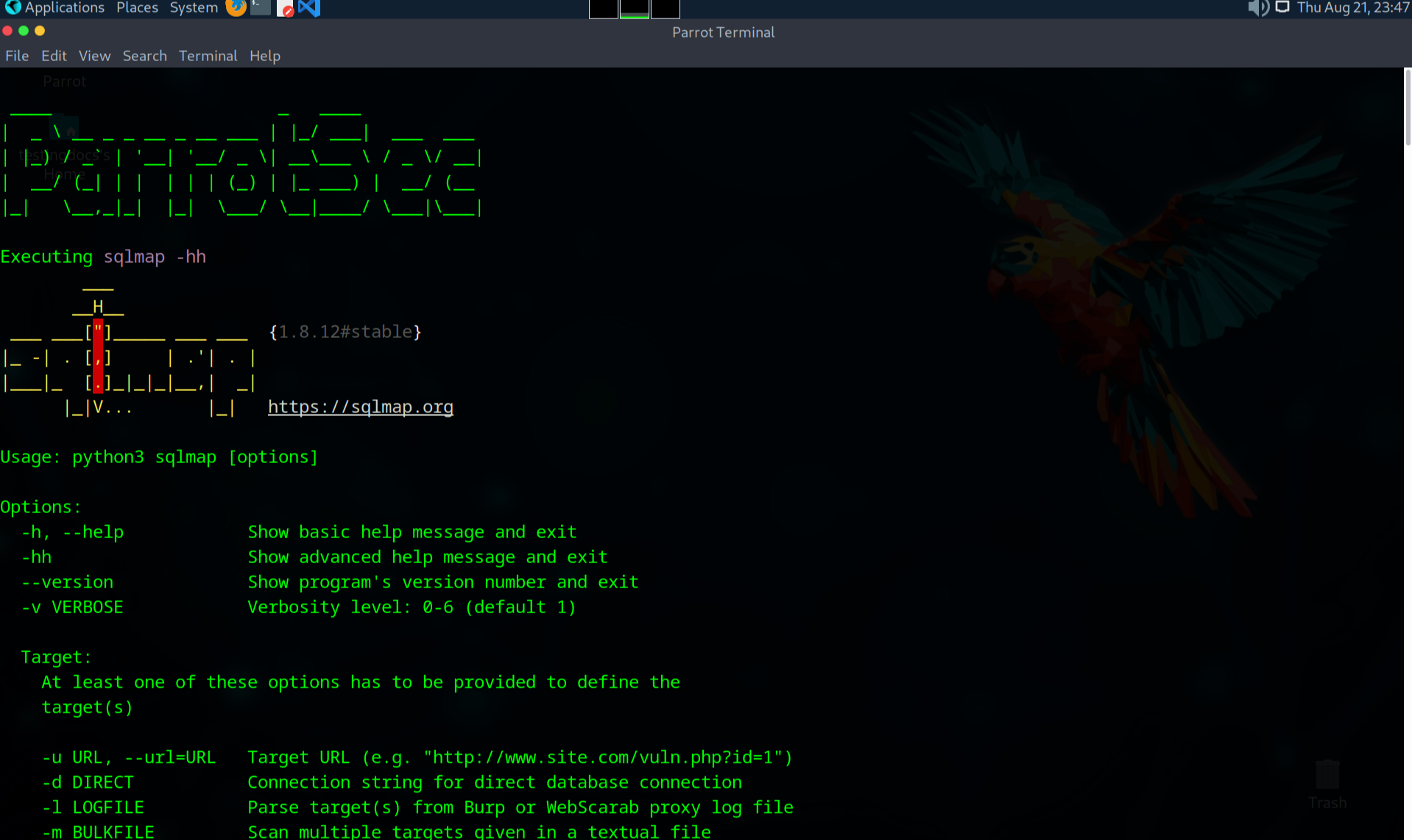1412x840 pixels.
Task: Open the terminal launcher in the panel
Action: [x=261, y=8]
